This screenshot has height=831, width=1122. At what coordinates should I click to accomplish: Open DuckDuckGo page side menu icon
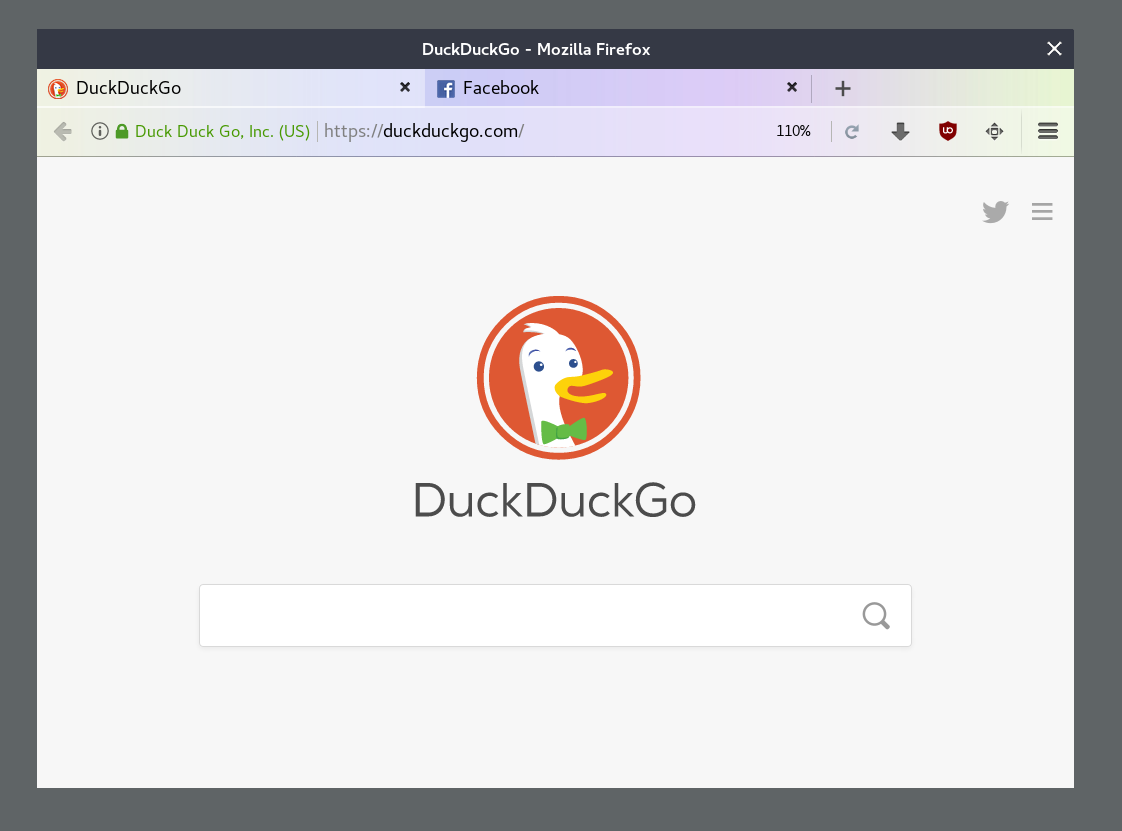1042,212
